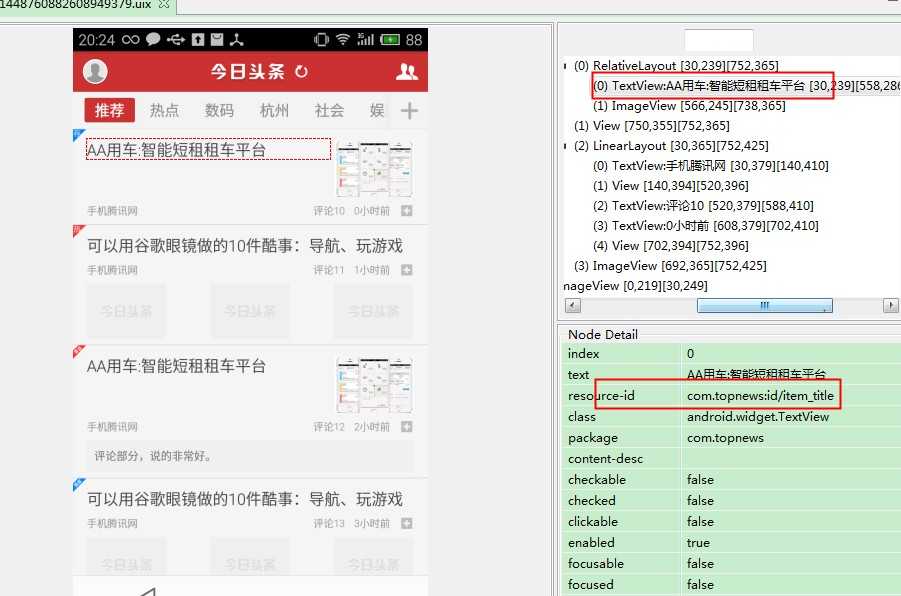Click the plus icon to add channels
901x596 pixels.
pos(409,110)
